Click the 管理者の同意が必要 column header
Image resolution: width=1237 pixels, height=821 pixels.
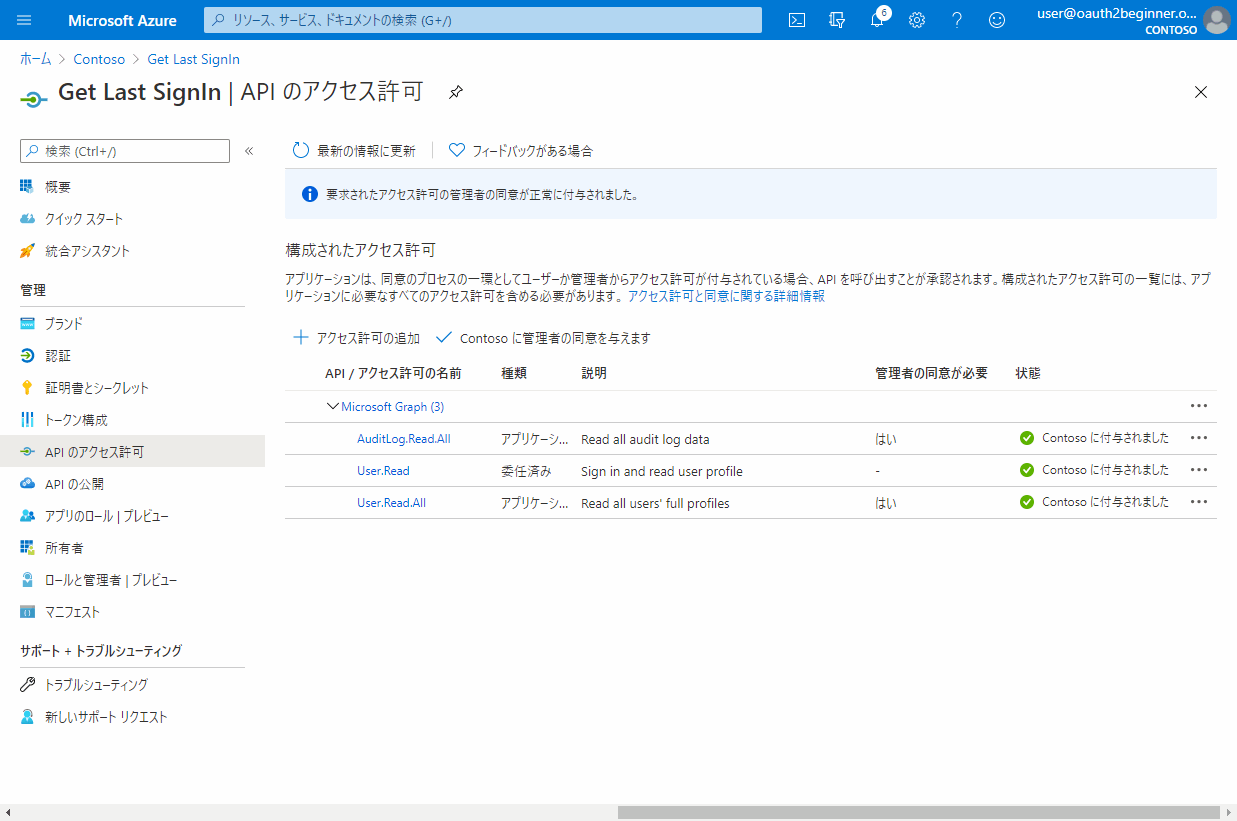tap(931, 373)
